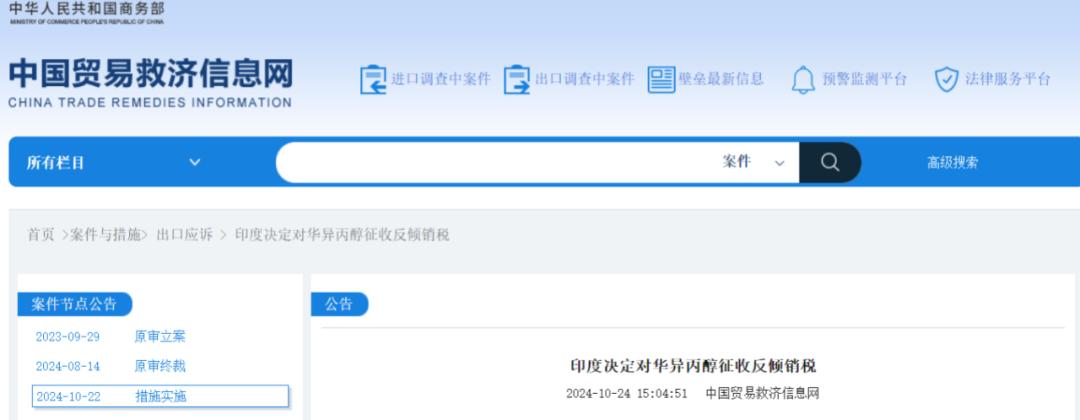This screenshot has height=420, width=1080.
Task: Go to 法律服务平台 page
Action: pos(1008,79)
